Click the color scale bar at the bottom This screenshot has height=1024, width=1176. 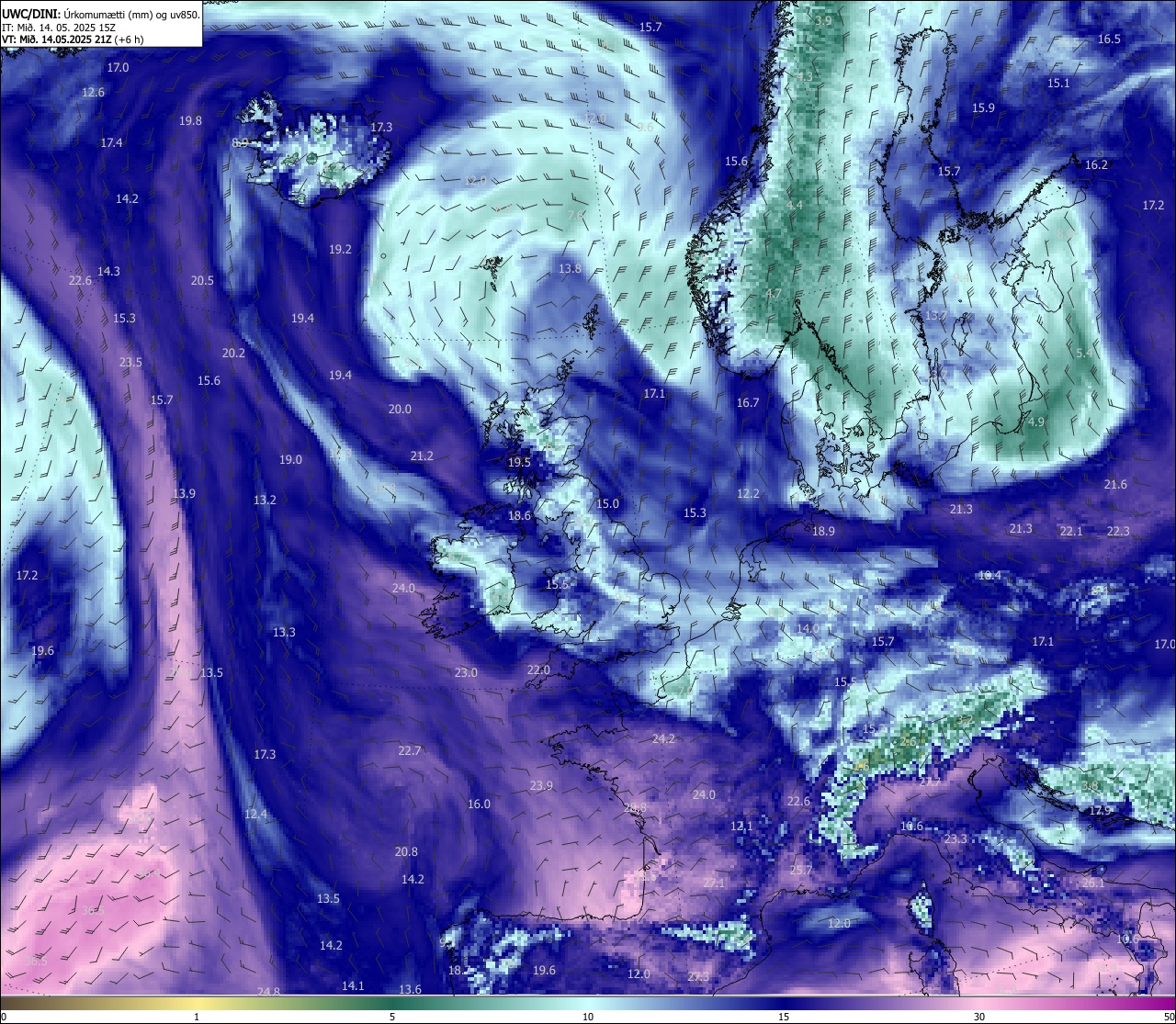[x=588, y=1003]
